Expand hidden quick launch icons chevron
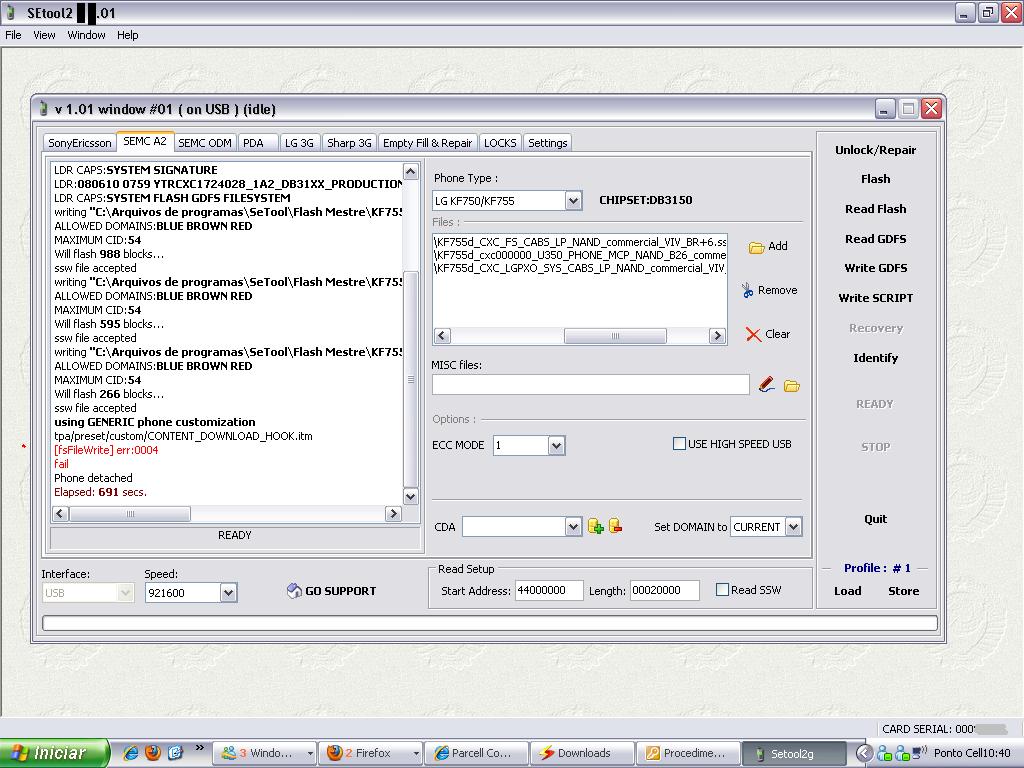 coord(199,748)
